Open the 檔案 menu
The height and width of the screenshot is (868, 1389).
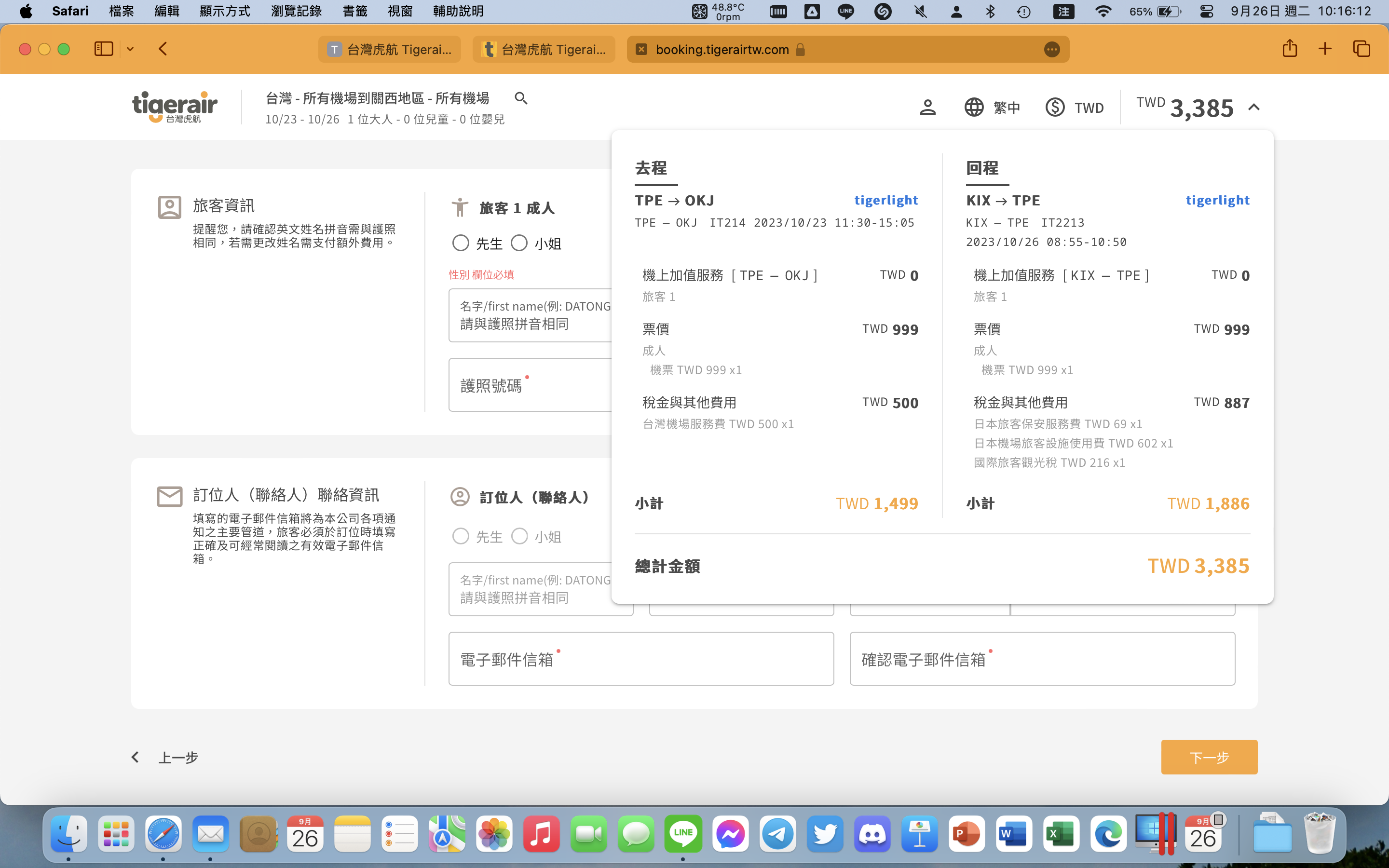click(x=121, y=12)
